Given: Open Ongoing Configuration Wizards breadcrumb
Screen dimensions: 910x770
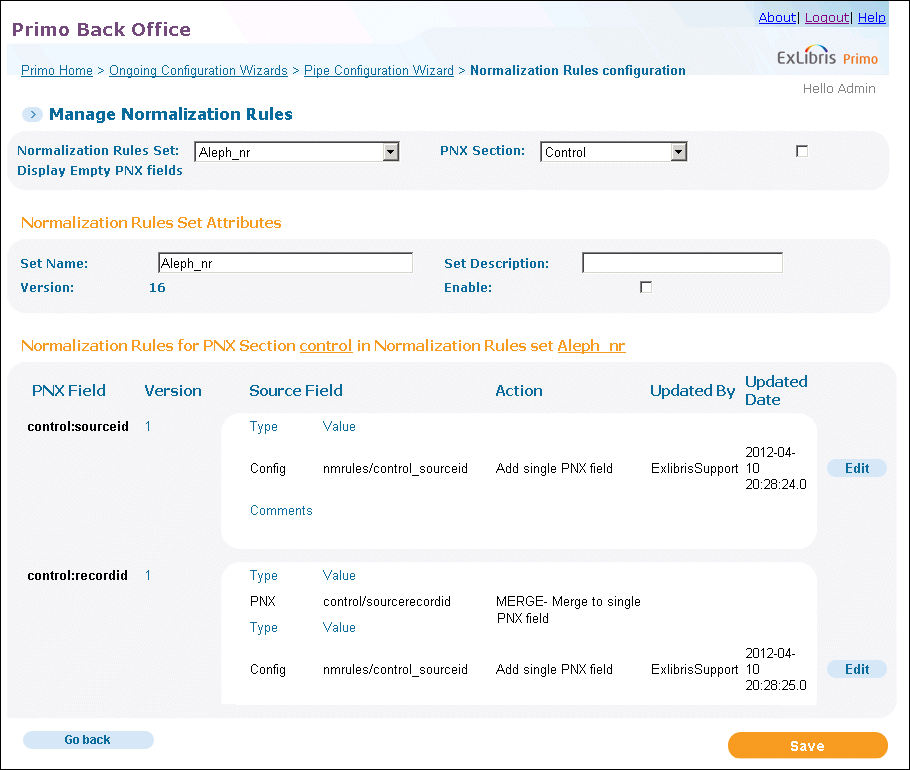Looking at the screenshot, I should coord(198,71).
